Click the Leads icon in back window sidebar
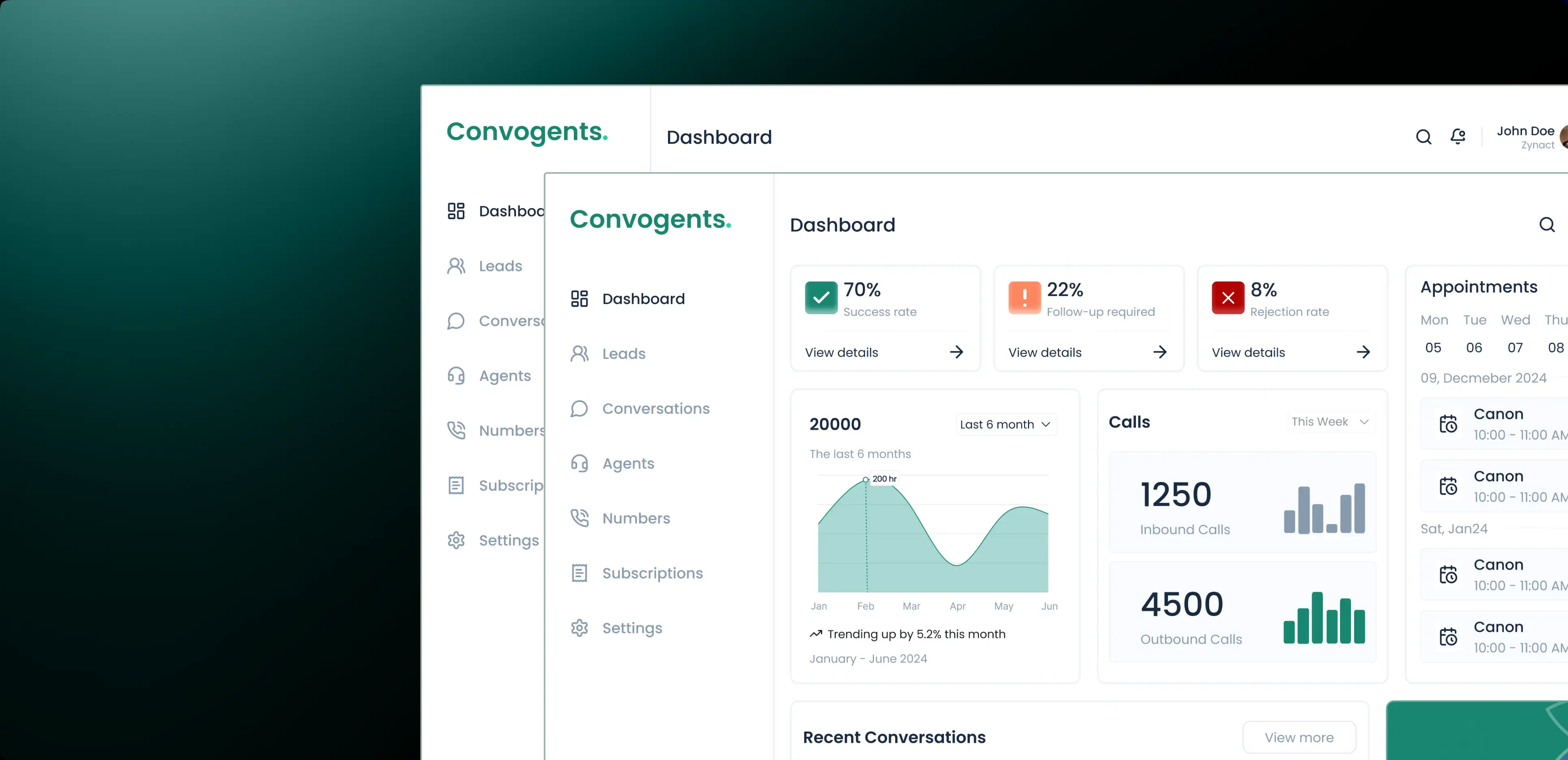Screen dimensions: 1568x760 coord(456,266)
